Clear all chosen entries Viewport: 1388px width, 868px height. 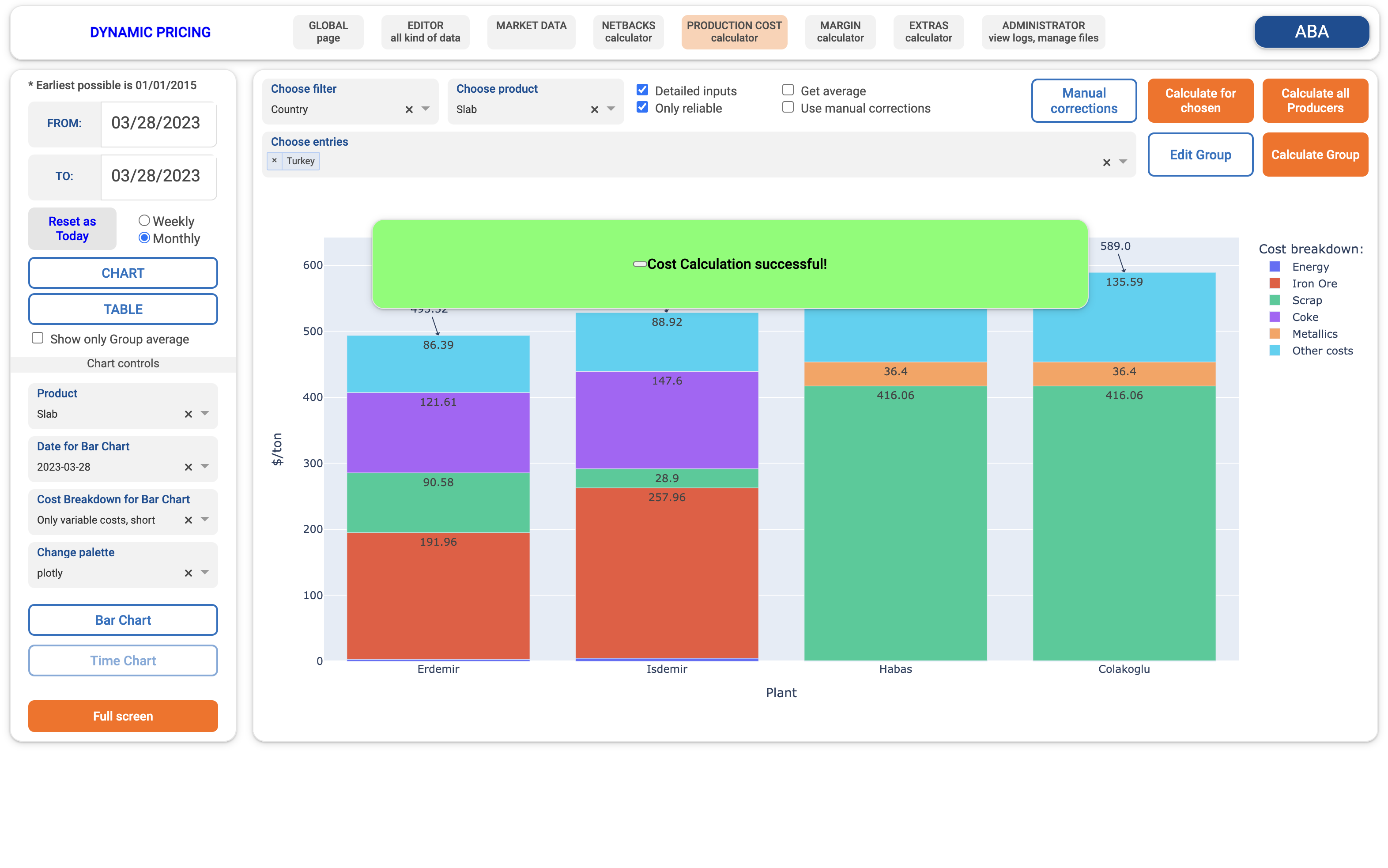(1106, 162)
